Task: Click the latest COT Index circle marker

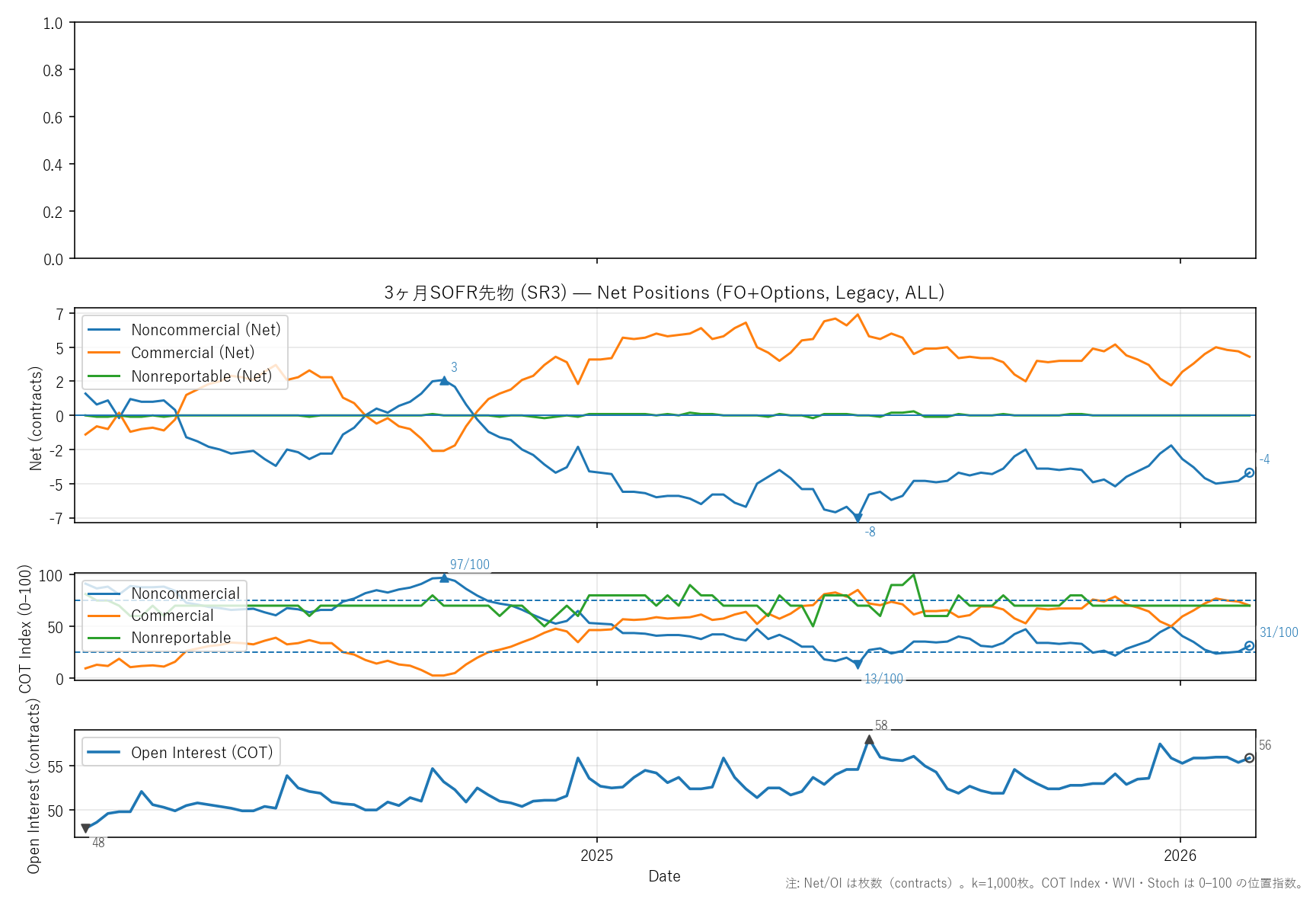Action: click(1249, 646)
